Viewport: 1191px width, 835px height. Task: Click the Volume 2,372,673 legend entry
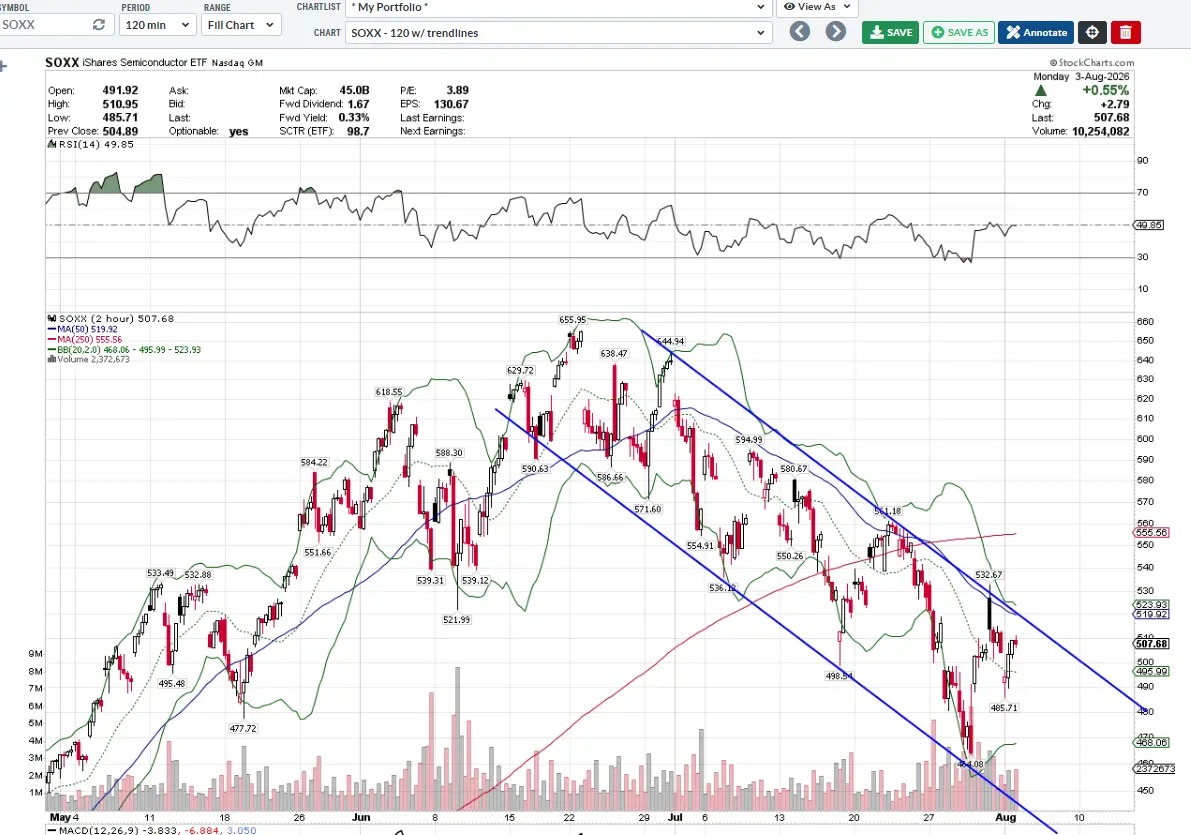[x=88, y=359]
